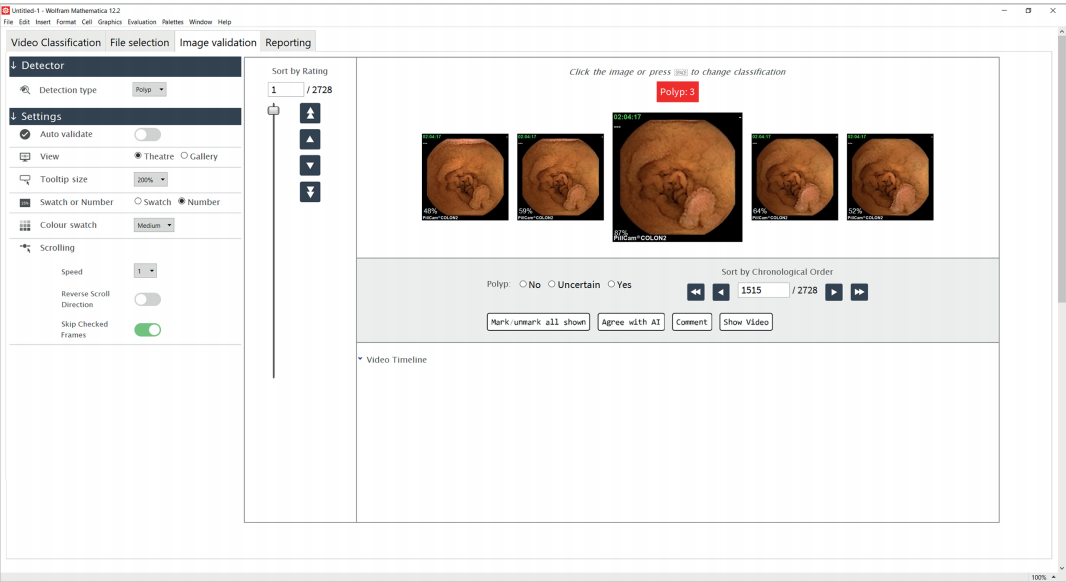
Task: Open the Format menu
Action: [66, 22]
